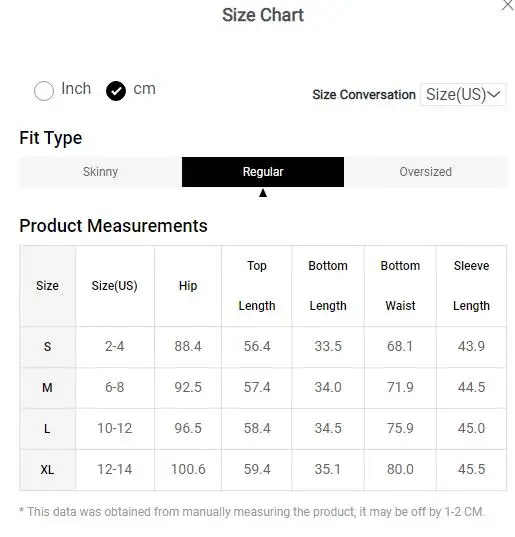Close the Size Chart dialog
The image size is (515, 537).
tap(508, 5)
